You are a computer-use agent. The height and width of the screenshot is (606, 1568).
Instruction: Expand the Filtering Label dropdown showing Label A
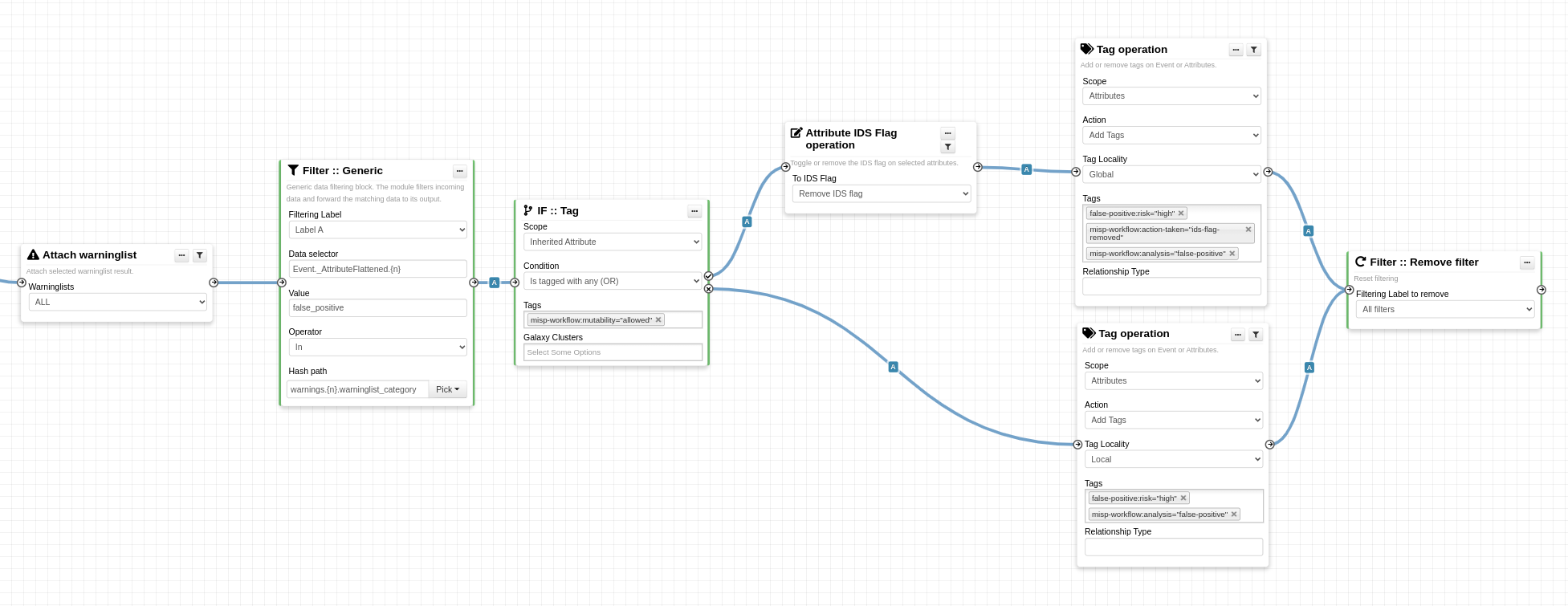point(377,230)
